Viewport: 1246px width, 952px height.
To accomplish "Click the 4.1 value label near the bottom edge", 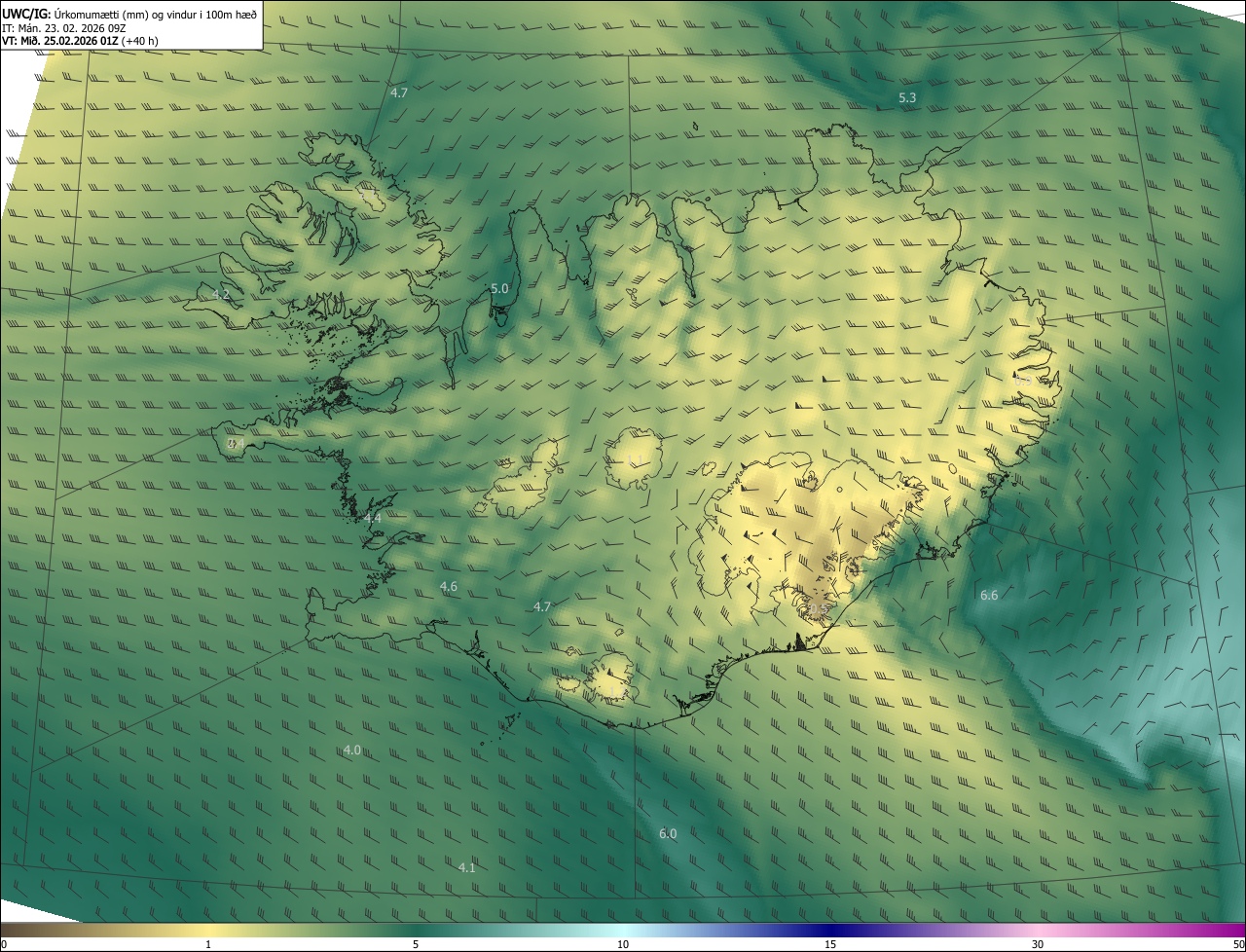I will (x=467, y=868).
